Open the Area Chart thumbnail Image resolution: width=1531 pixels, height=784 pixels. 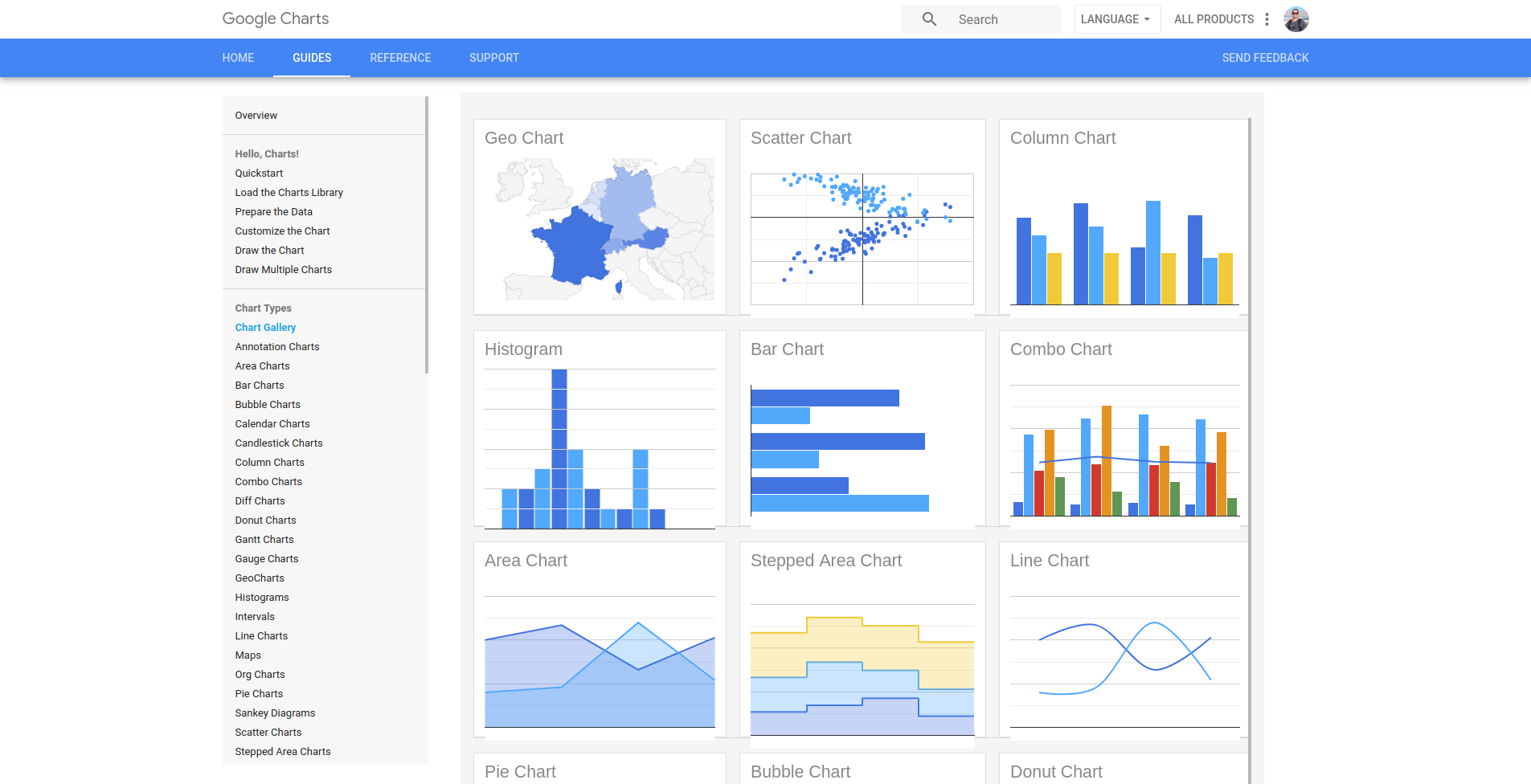tap(600, 661)
